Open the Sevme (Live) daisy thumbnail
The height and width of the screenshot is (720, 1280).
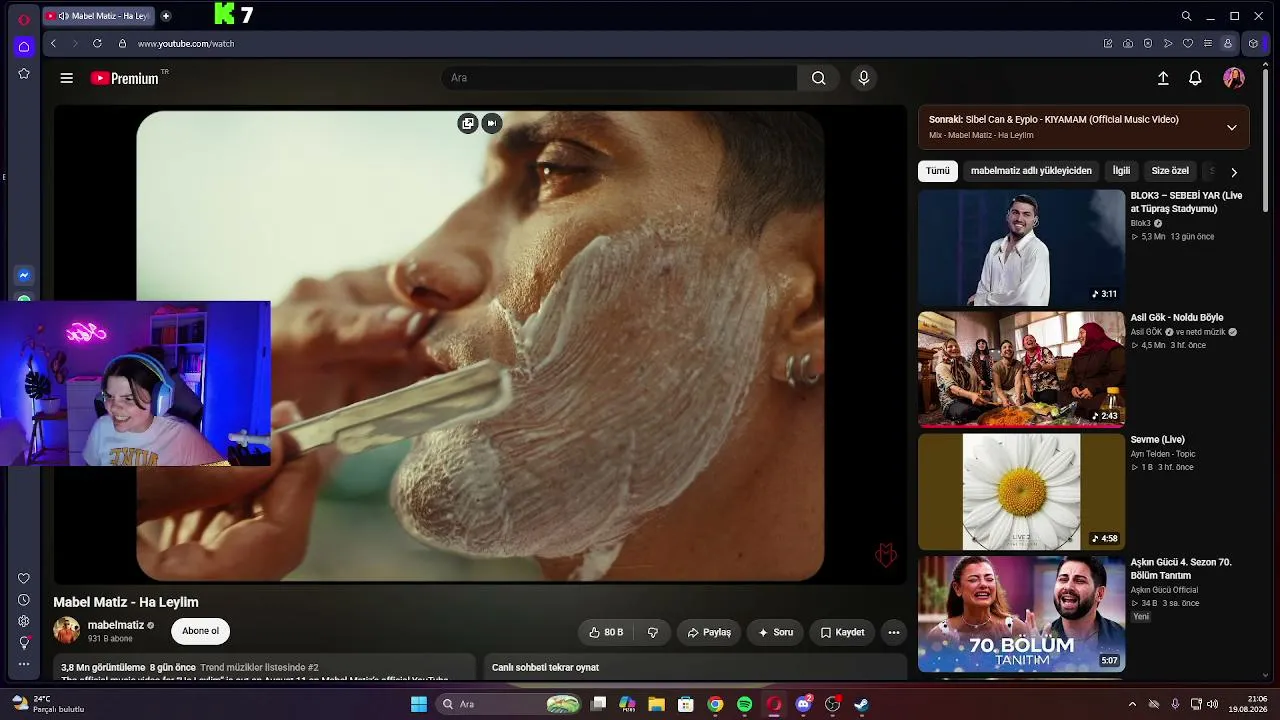click(x=1021, y=492)
